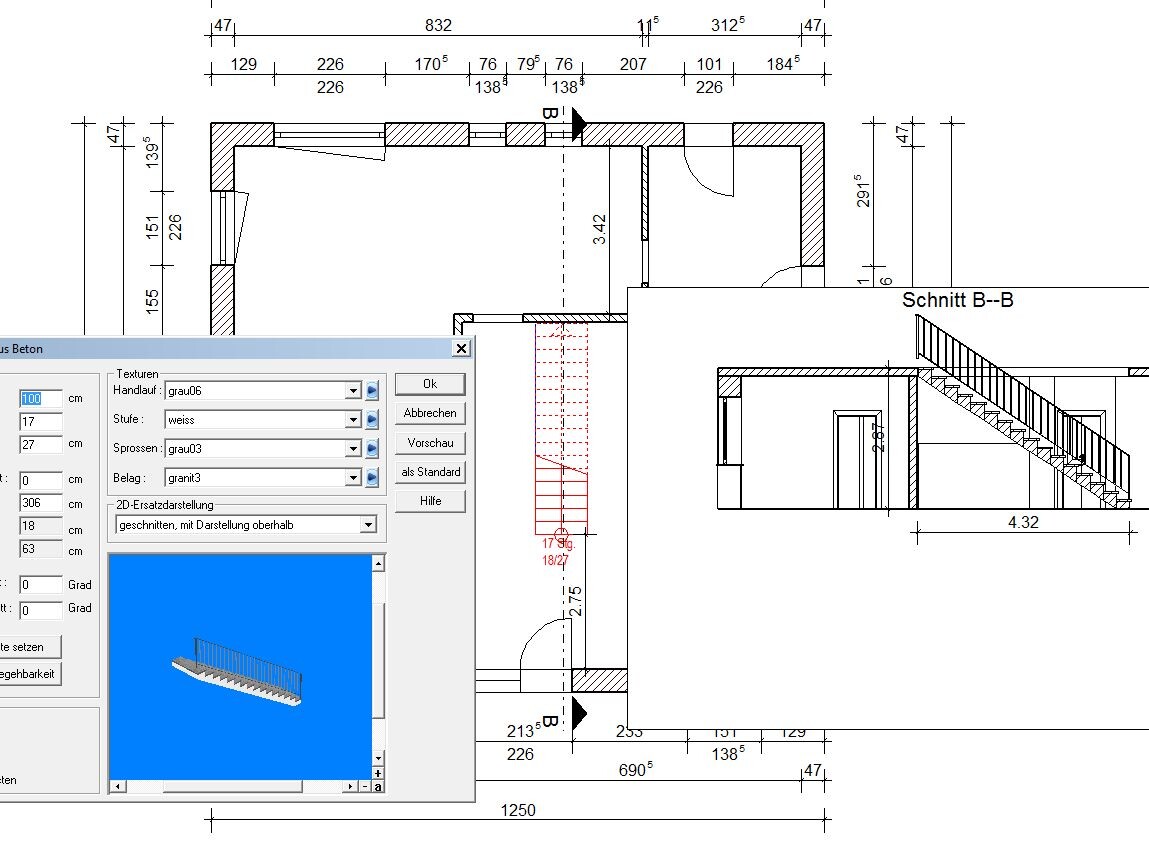This screenshot has height=842, width=1149.
Task: Click the width field showing 100
Action: [x=40, y=398]
